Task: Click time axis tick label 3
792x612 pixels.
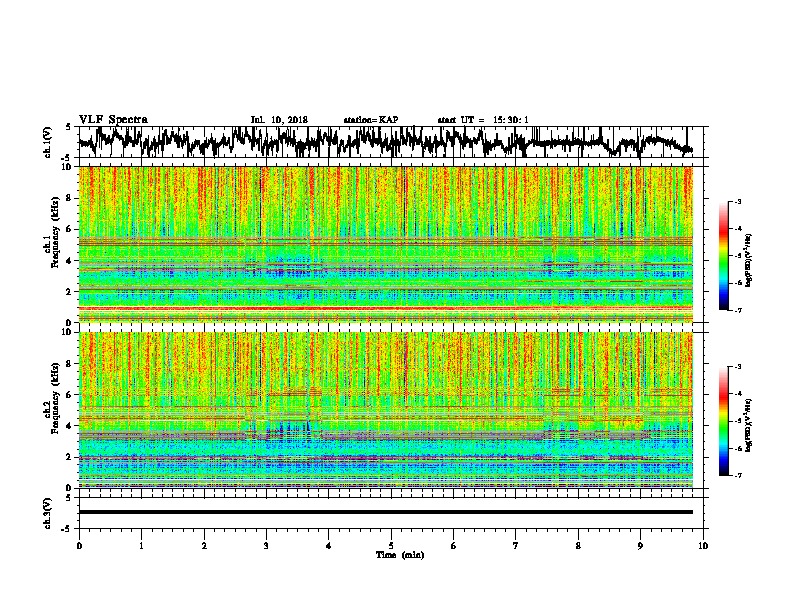Action: pyautogui.click(x=266, y=546)
